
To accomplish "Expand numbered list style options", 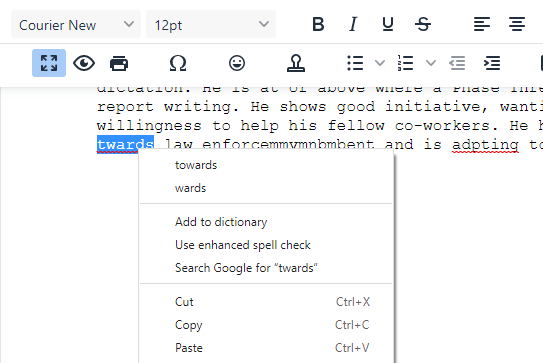I will coord(431,63).
